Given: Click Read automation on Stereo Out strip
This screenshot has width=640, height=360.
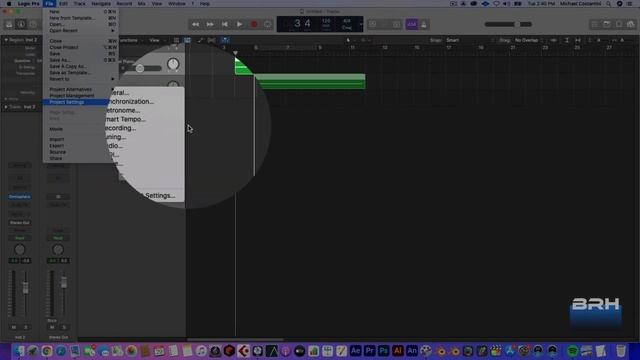Looking at the screenshot, I should click(58, 238).
